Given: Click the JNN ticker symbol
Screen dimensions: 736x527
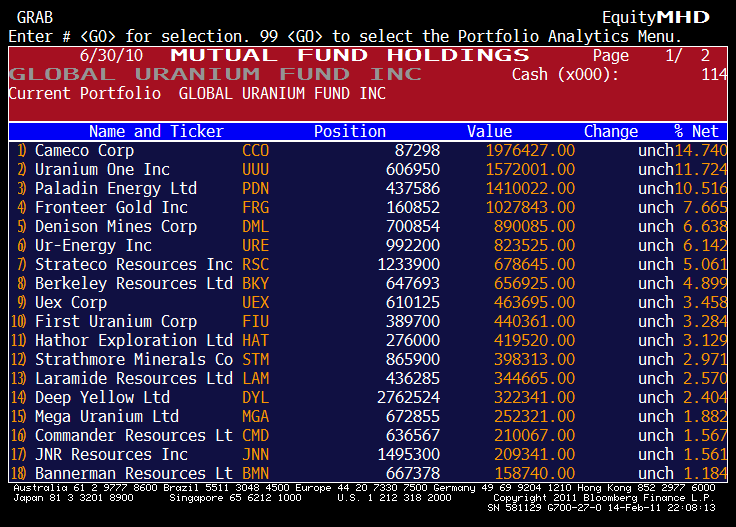Looking at the screenshot, I should 255,455.
